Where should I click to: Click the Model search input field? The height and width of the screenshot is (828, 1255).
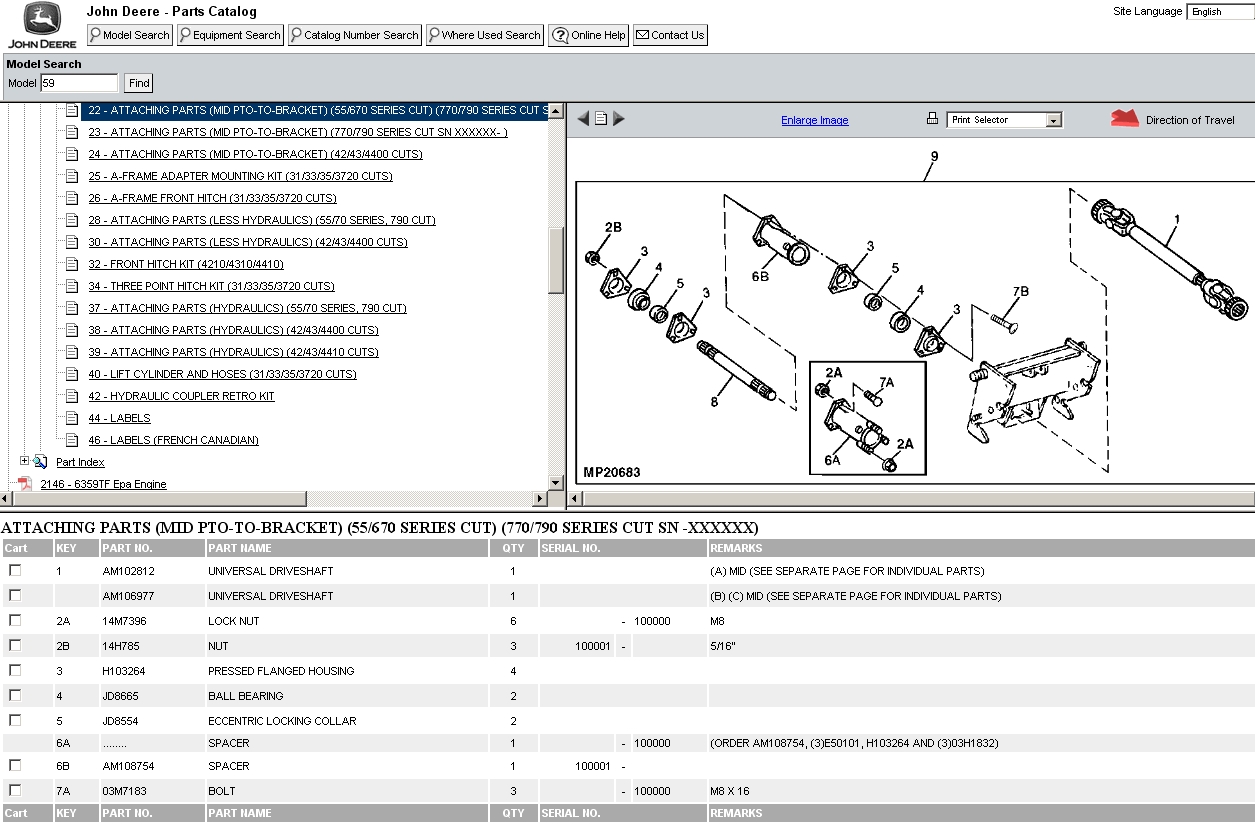click(79, 83)
